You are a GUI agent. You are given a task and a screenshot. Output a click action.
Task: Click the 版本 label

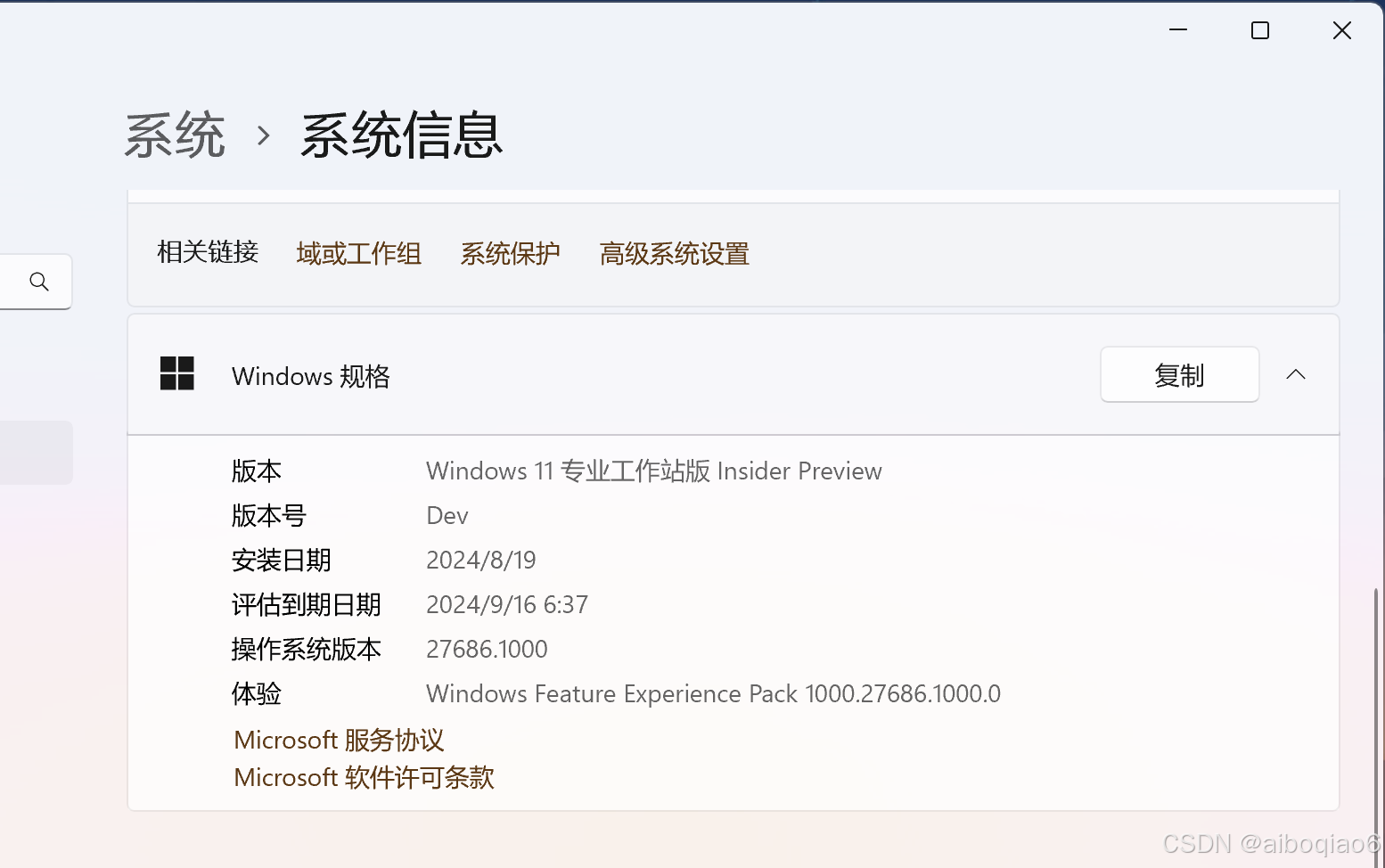click(257, 471)
